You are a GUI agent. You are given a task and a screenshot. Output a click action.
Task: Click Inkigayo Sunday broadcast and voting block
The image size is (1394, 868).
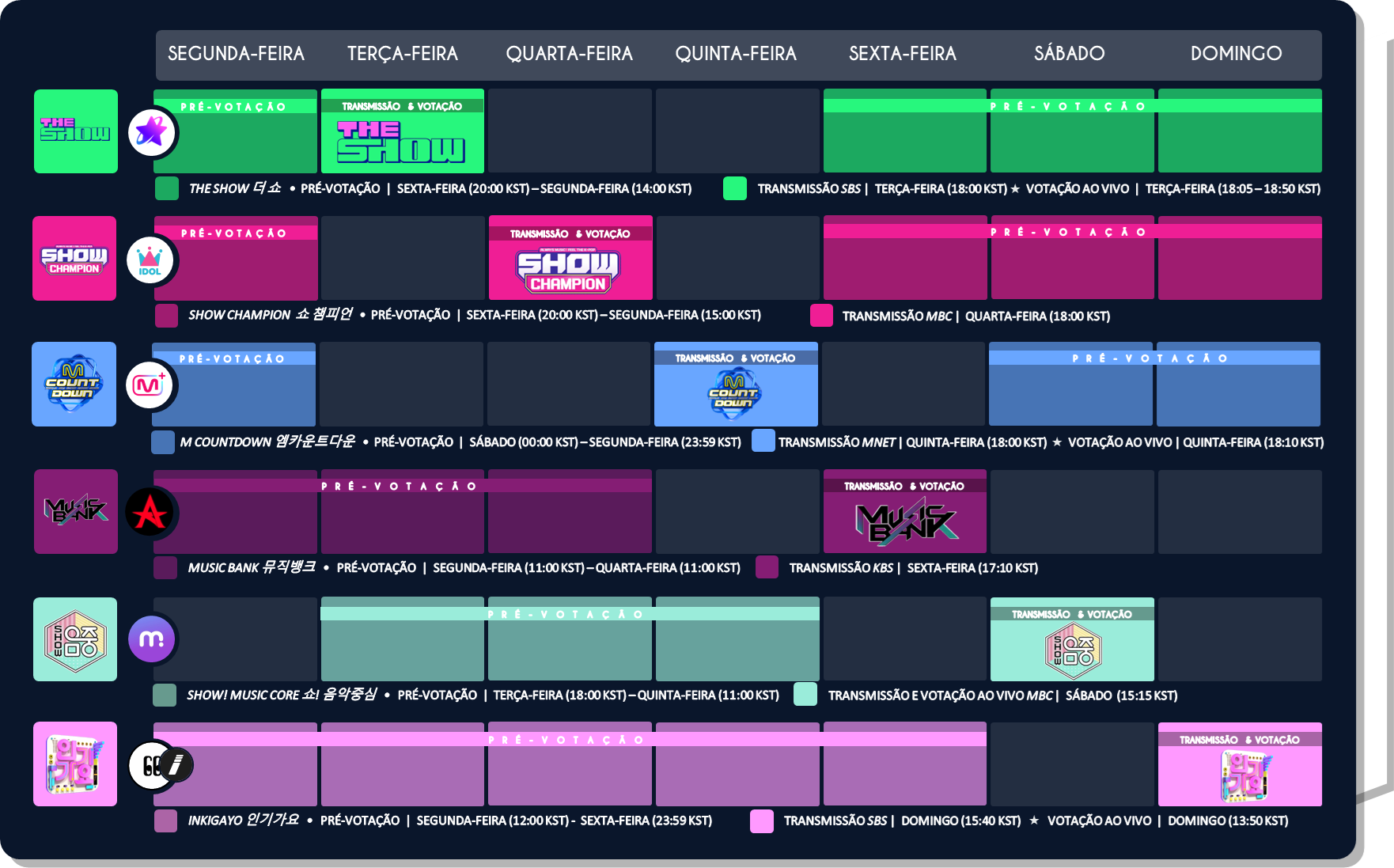coord(1239,765)
